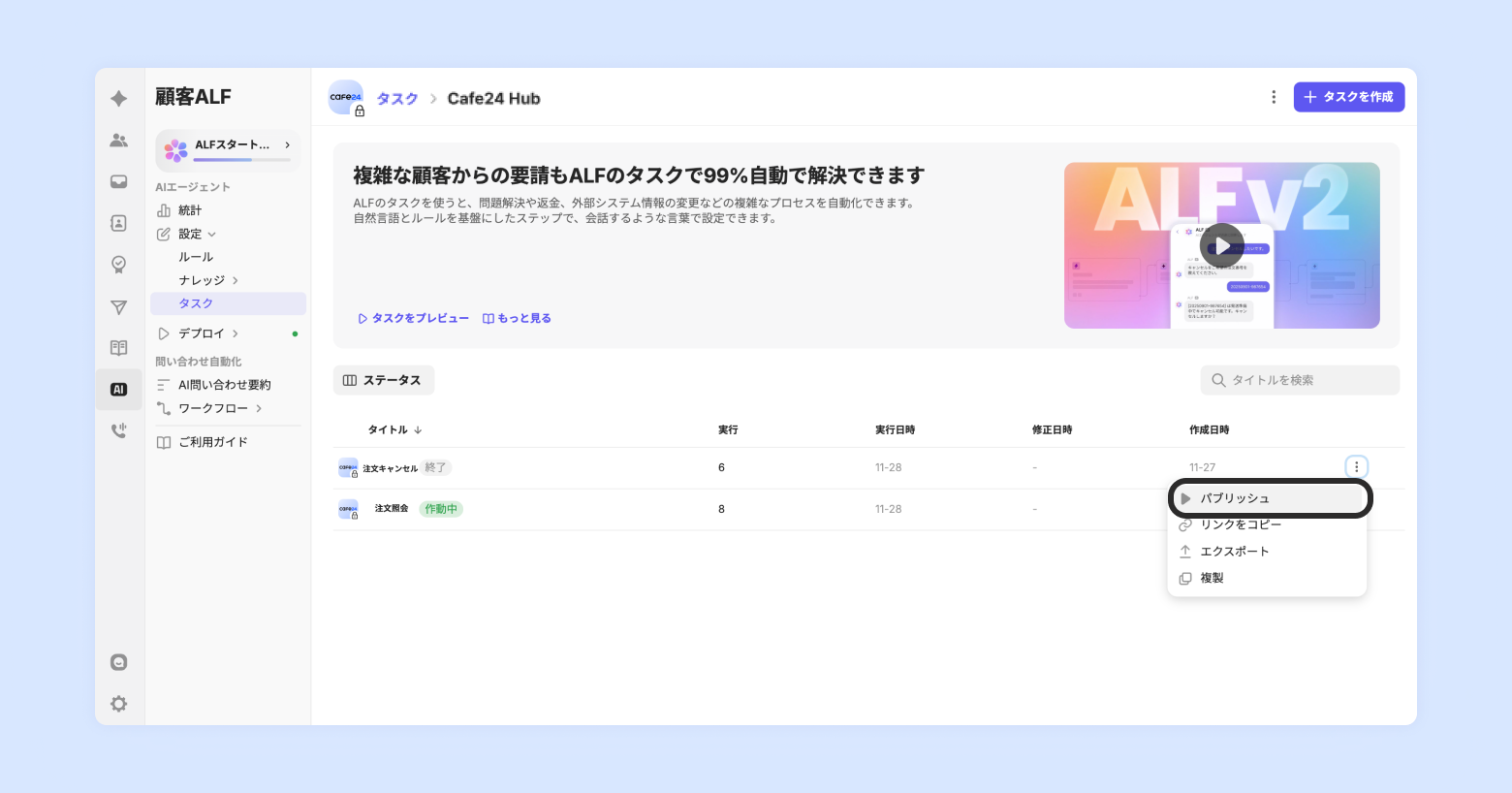Click the 11-27 creation date cell

1202,467
